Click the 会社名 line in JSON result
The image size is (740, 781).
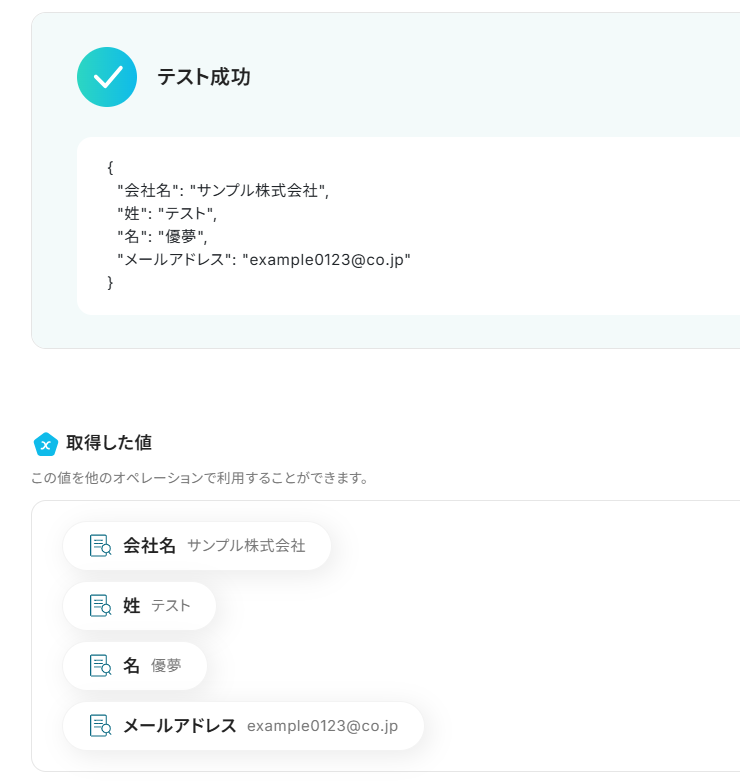point(222,190)
